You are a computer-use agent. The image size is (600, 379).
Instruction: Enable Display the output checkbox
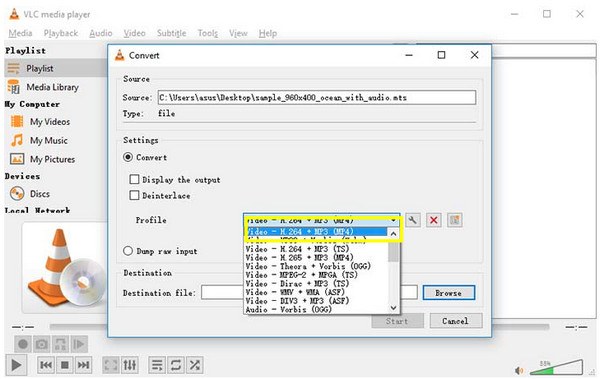(x=134, y=180)
